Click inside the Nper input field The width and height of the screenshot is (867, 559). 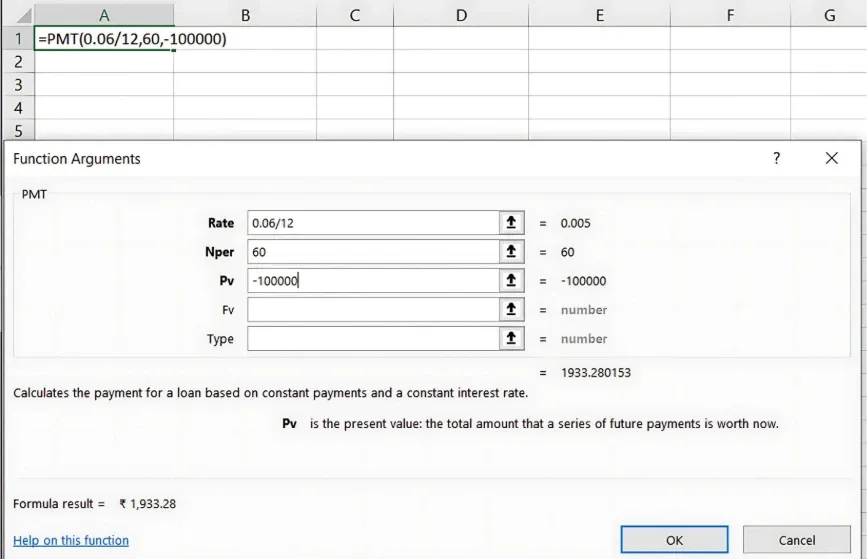pyautogui.click(x=372, y=252)
